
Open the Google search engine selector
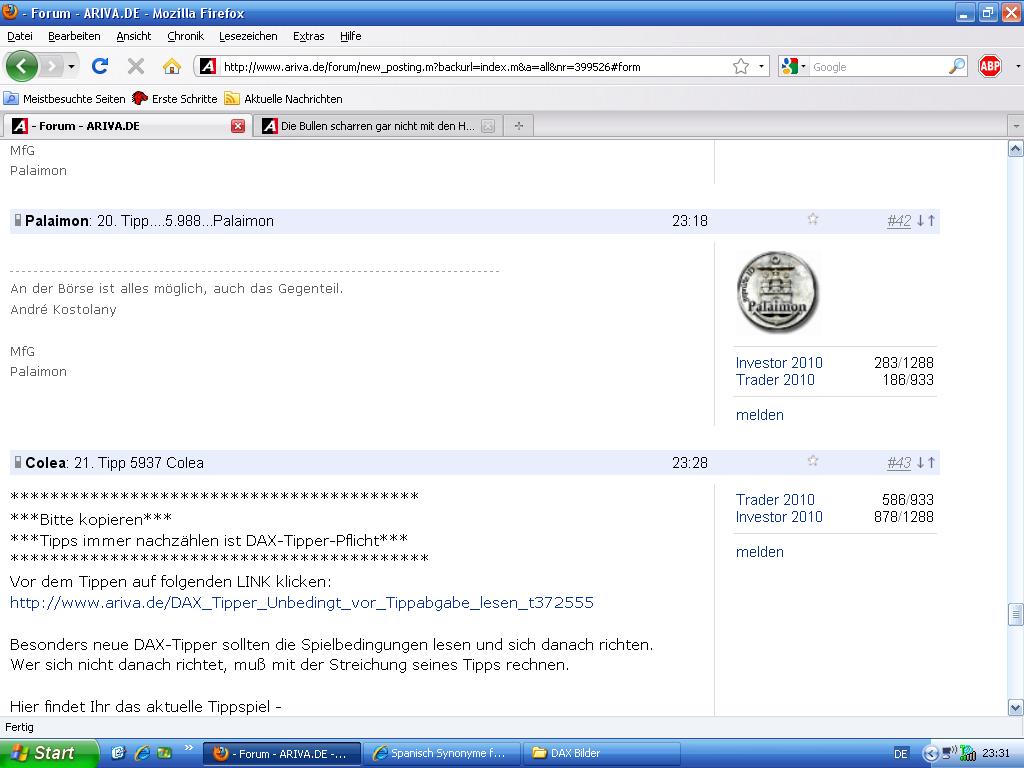click(x=793, y=66)
